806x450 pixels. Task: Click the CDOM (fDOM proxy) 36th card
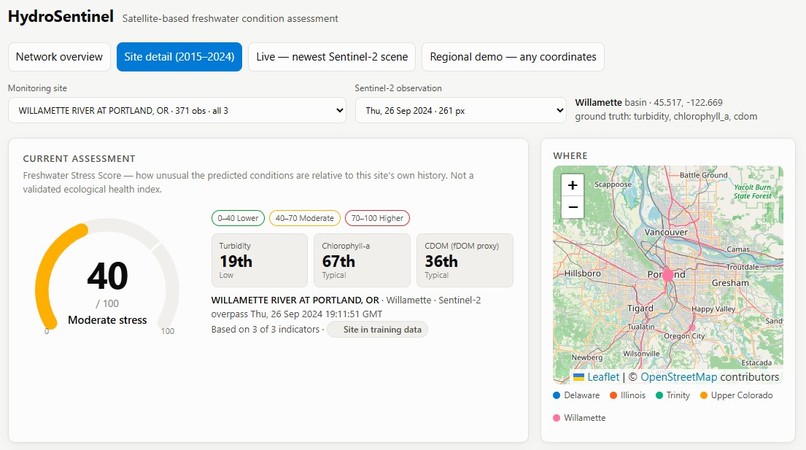(x=465, y=260)
